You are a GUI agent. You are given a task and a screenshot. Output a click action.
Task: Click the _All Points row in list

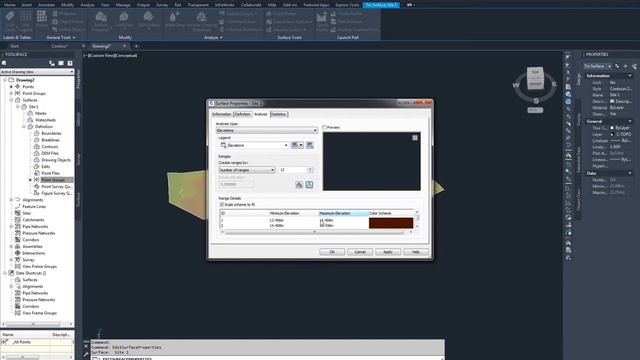37,342
